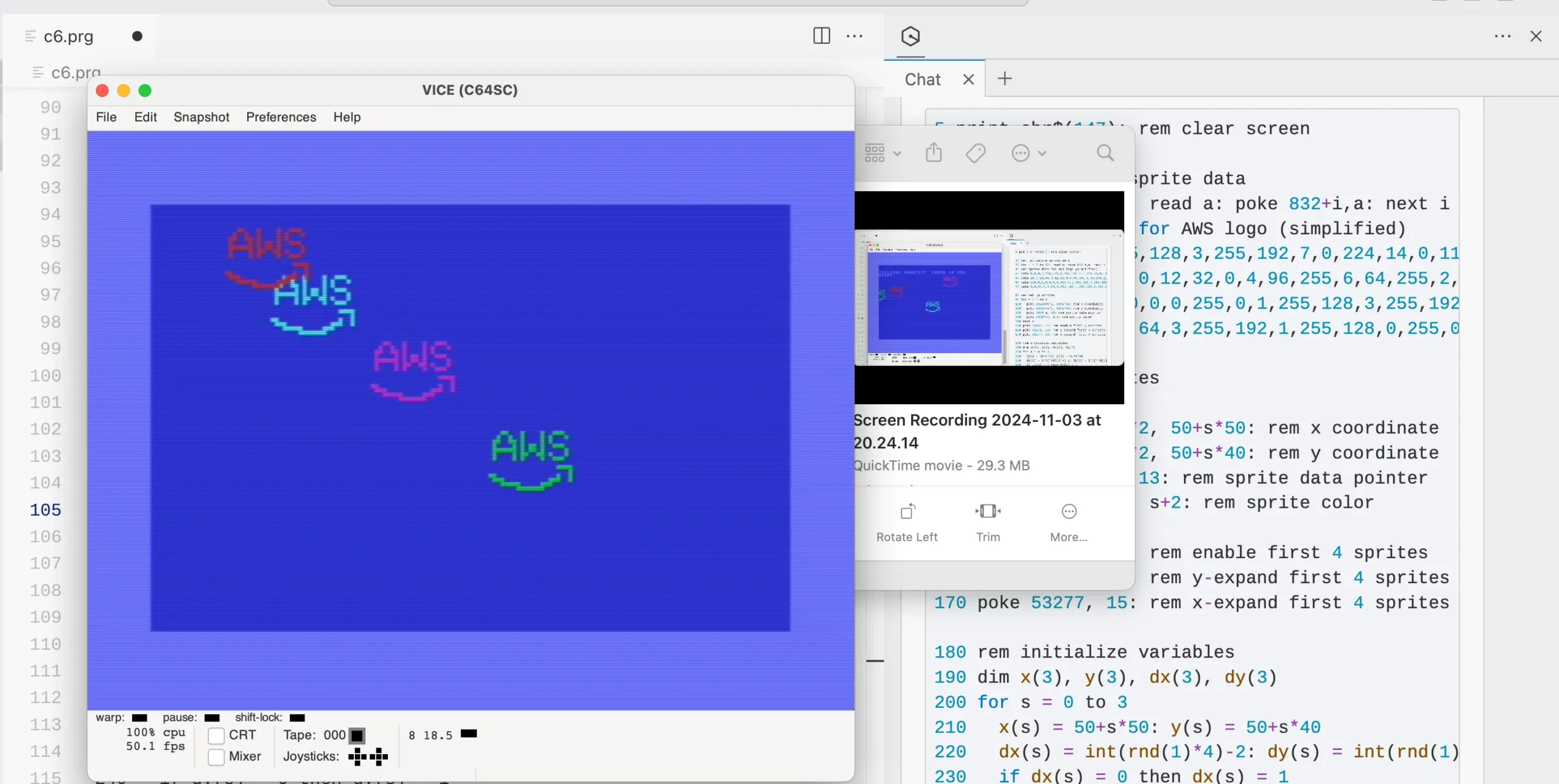Viewport: 1559px width, 784px height.
Task: Click the warp status indicator
Action: click(x=139, y=718)
